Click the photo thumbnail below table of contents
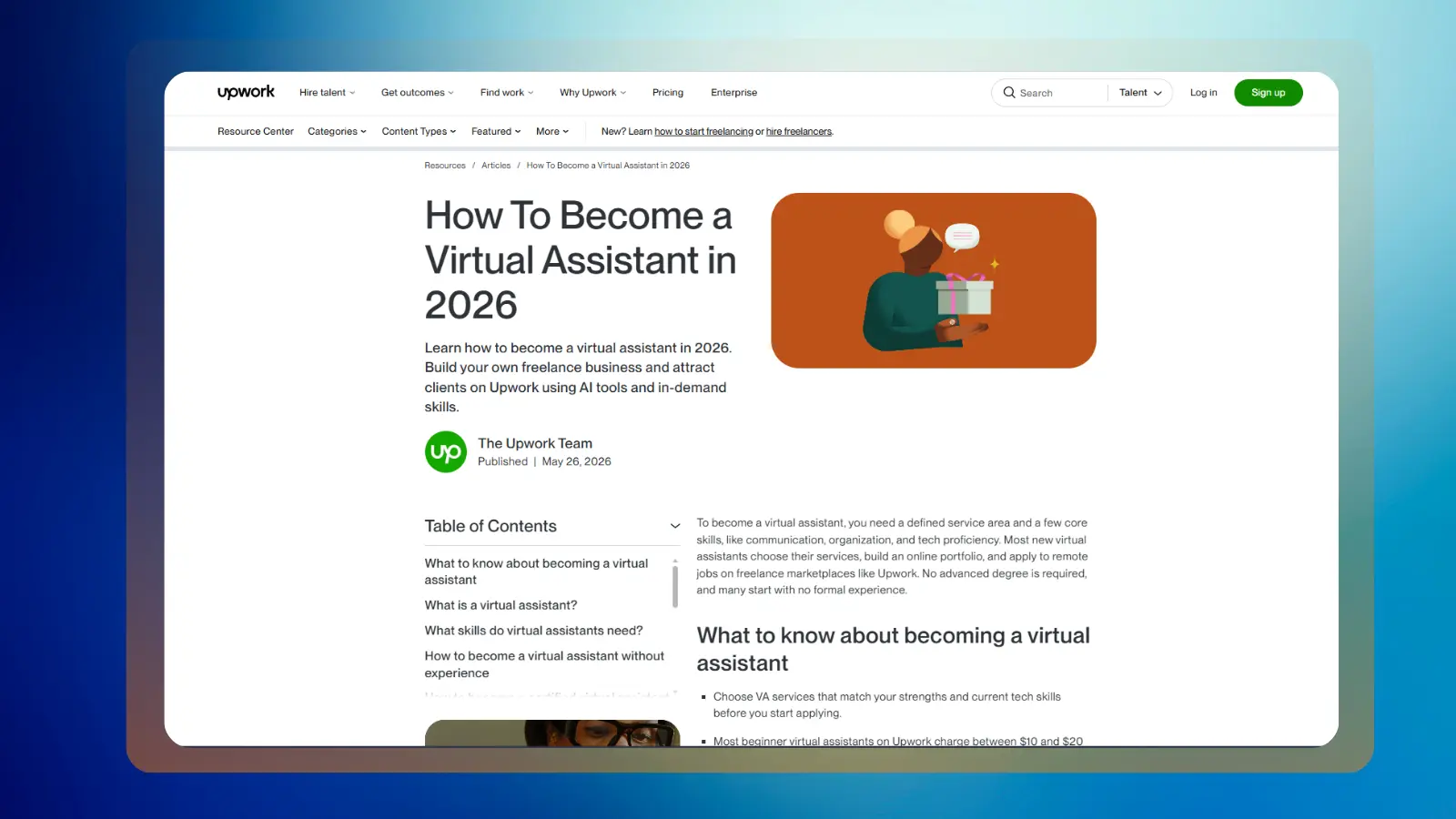This screenshot has height=819, width=1456. pyautogui.click(x=552, y=733)
